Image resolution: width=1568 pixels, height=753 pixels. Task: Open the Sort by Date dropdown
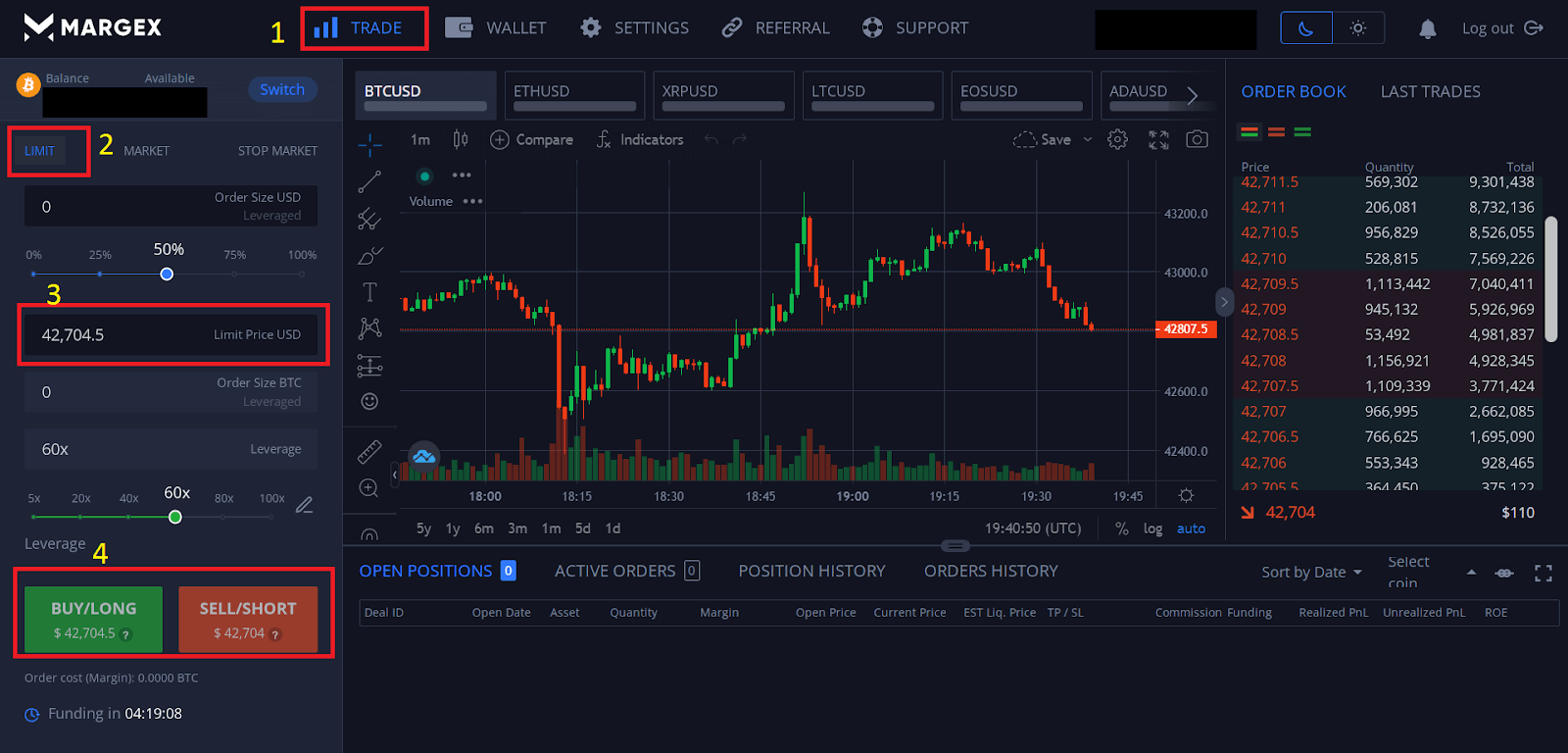tap(1311, 573)
